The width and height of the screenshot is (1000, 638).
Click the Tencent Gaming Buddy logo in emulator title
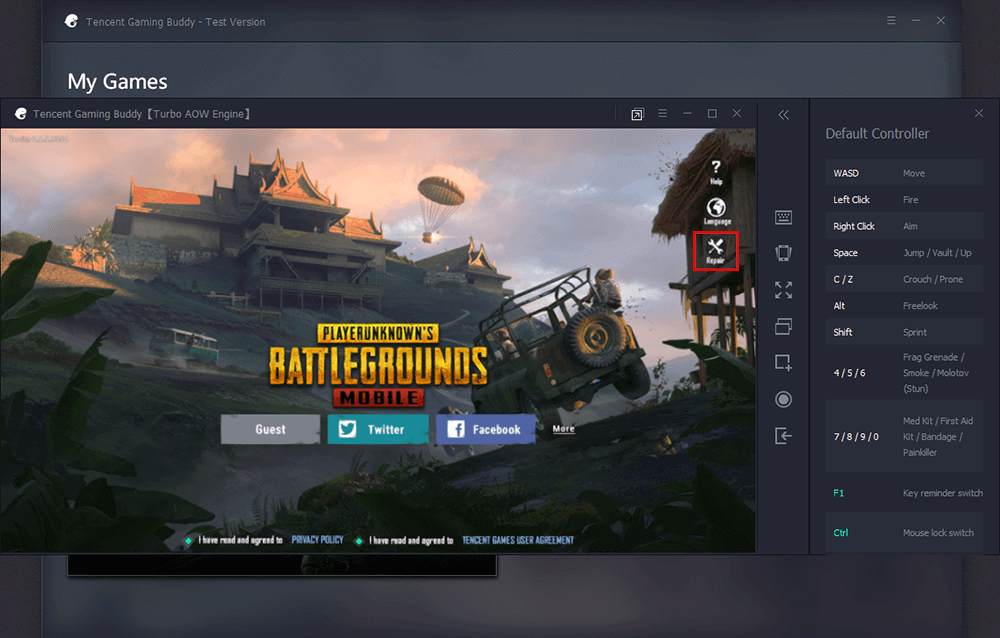pos(20,114)
